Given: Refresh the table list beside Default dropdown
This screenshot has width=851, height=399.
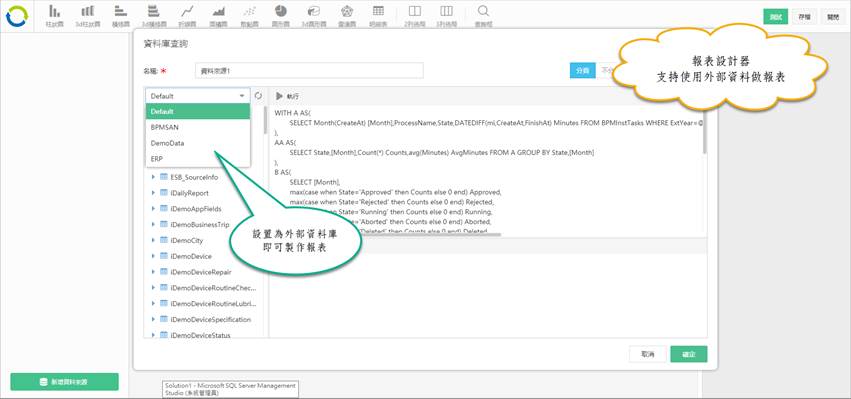Looking at the screenshot, I should coord(258,96).
